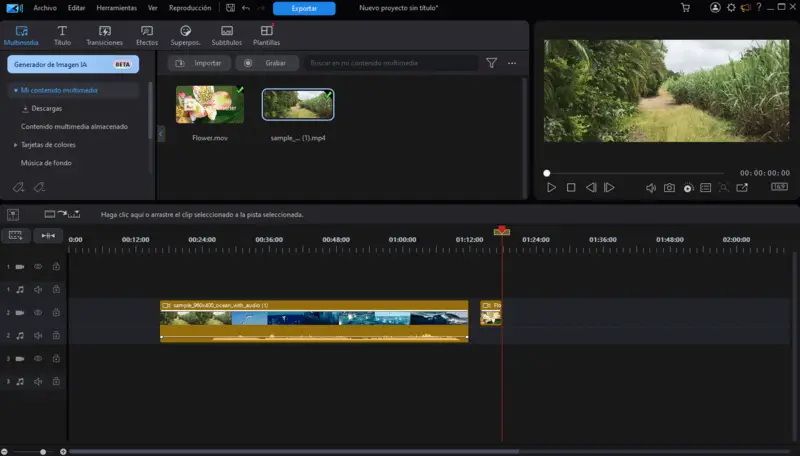Open the Ver menu
The height and width of the screenshot is (456, 800).
(153, 8)
